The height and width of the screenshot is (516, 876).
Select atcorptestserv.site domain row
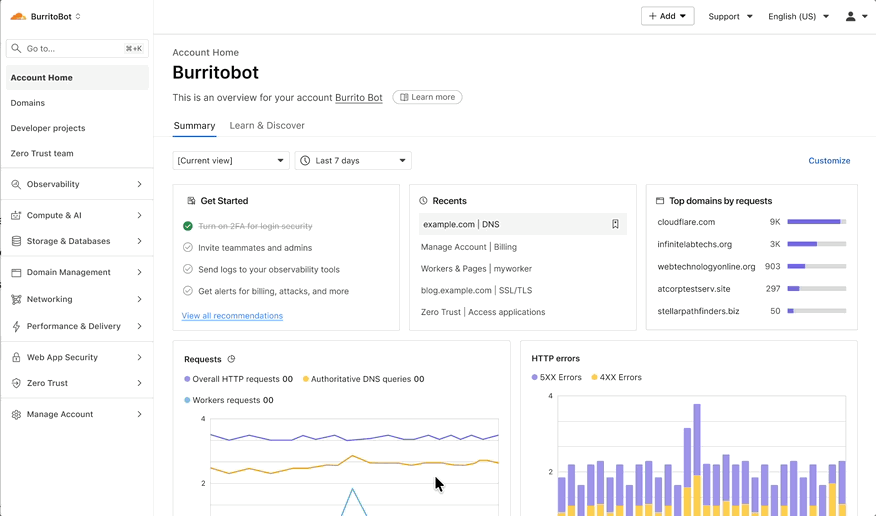click(x=751, y=289)
